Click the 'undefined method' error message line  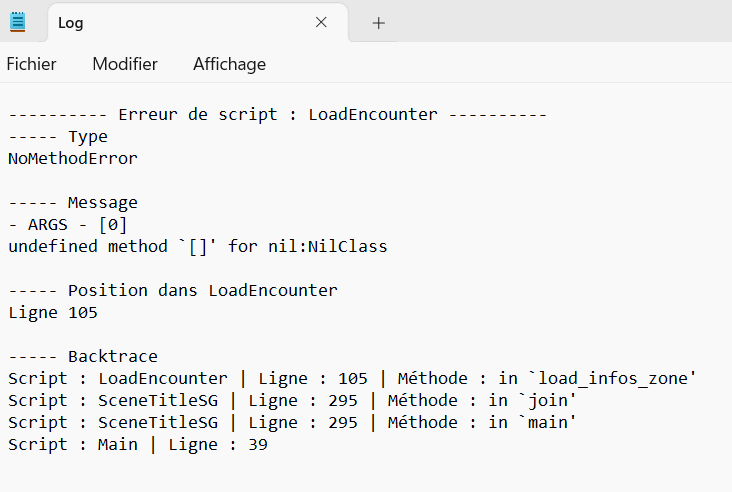(198, 246)
